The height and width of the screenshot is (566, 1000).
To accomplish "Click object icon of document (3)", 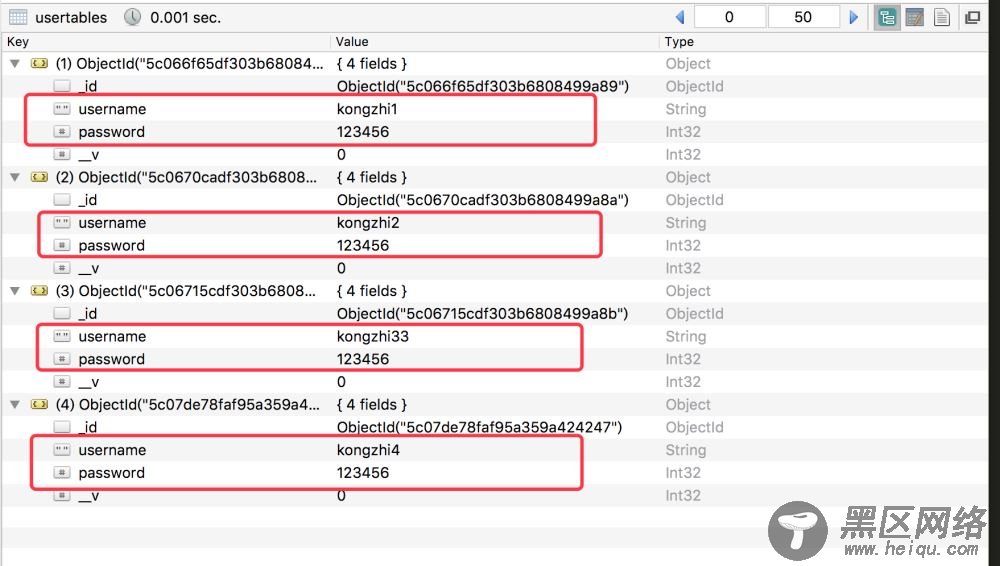I will point(40,291).
